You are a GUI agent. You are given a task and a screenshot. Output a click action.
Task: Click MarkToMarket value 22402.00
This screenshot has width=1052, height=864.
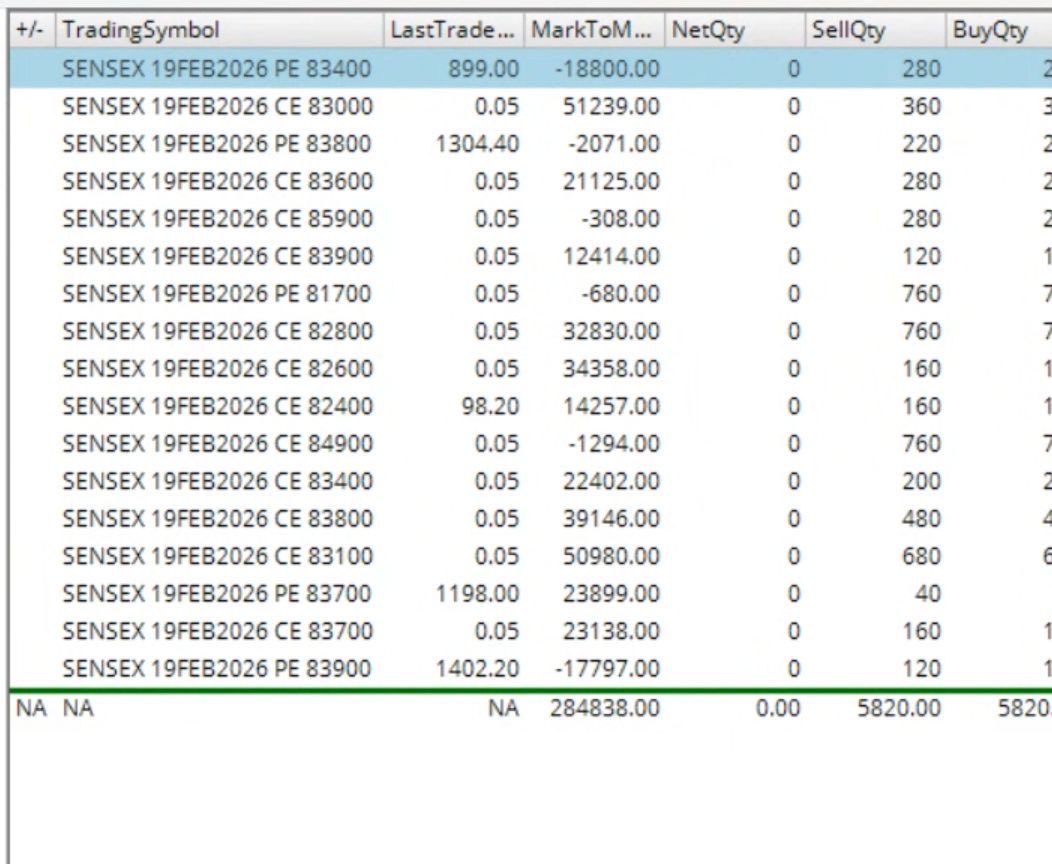pyautogui.click(x=611, y=482)
